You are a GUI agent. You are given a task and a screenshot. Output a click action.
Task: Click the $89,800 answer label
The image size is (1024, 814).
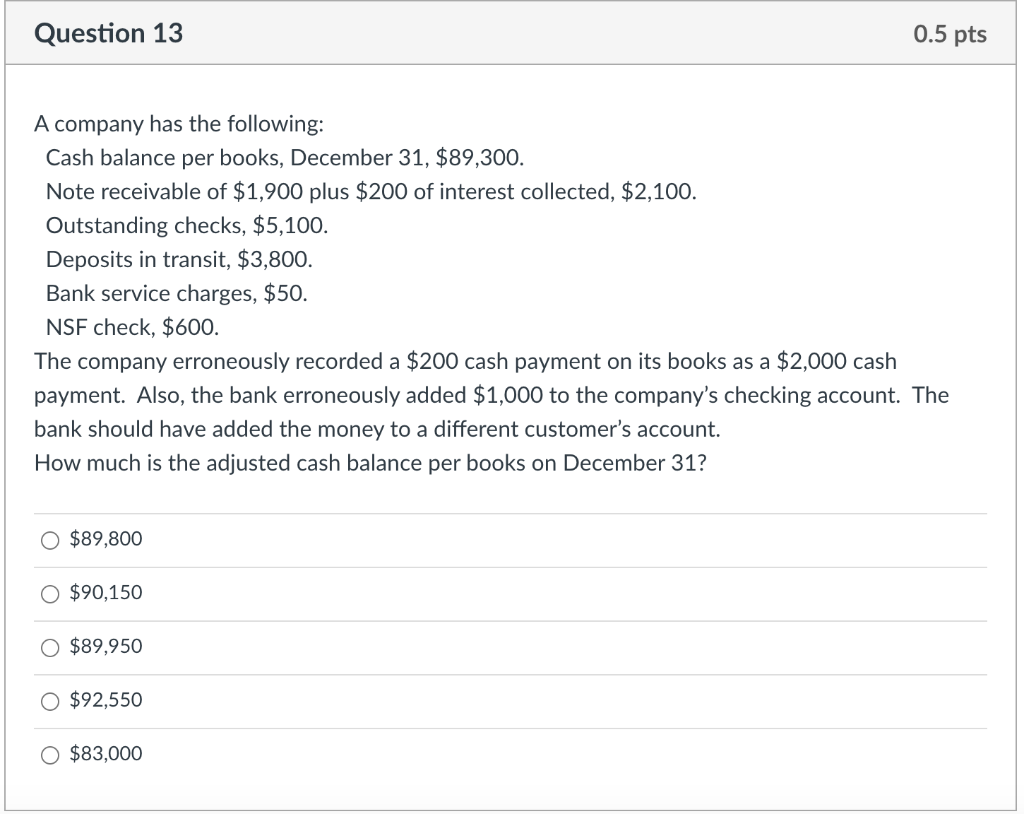coord(106,539)
